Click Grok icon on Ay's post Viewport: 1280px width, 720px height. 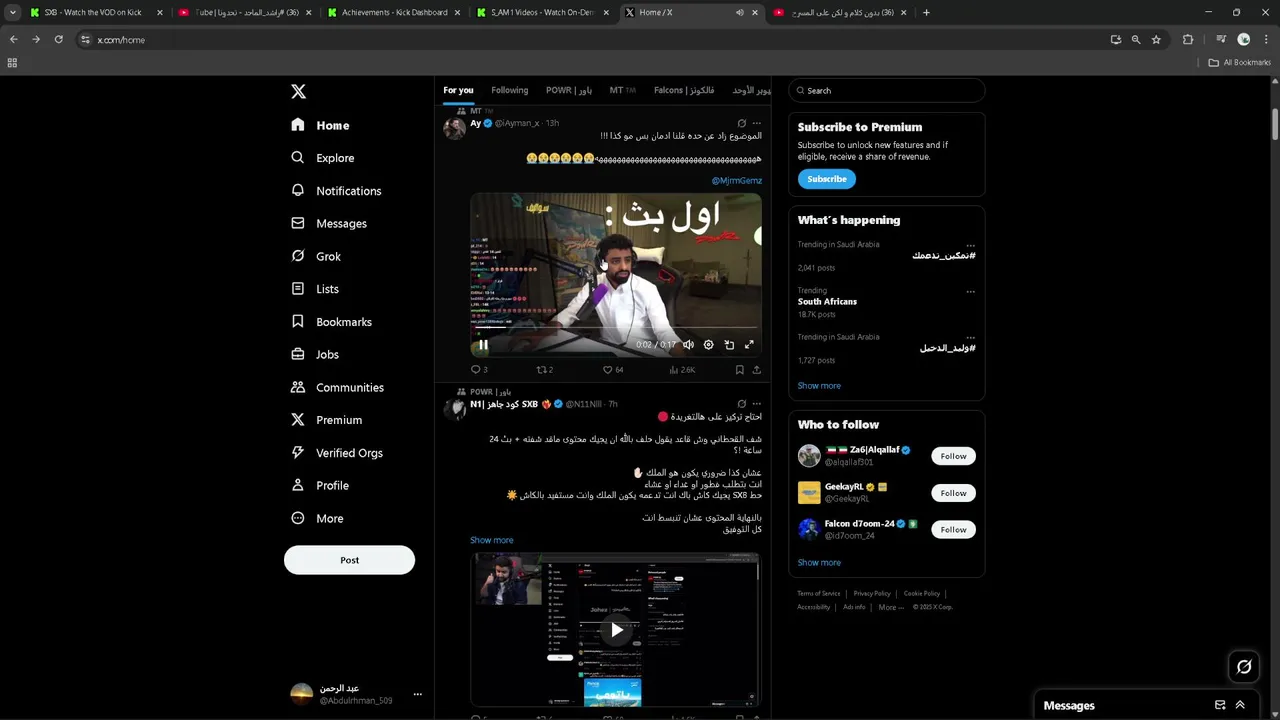(x=741, y=123)
